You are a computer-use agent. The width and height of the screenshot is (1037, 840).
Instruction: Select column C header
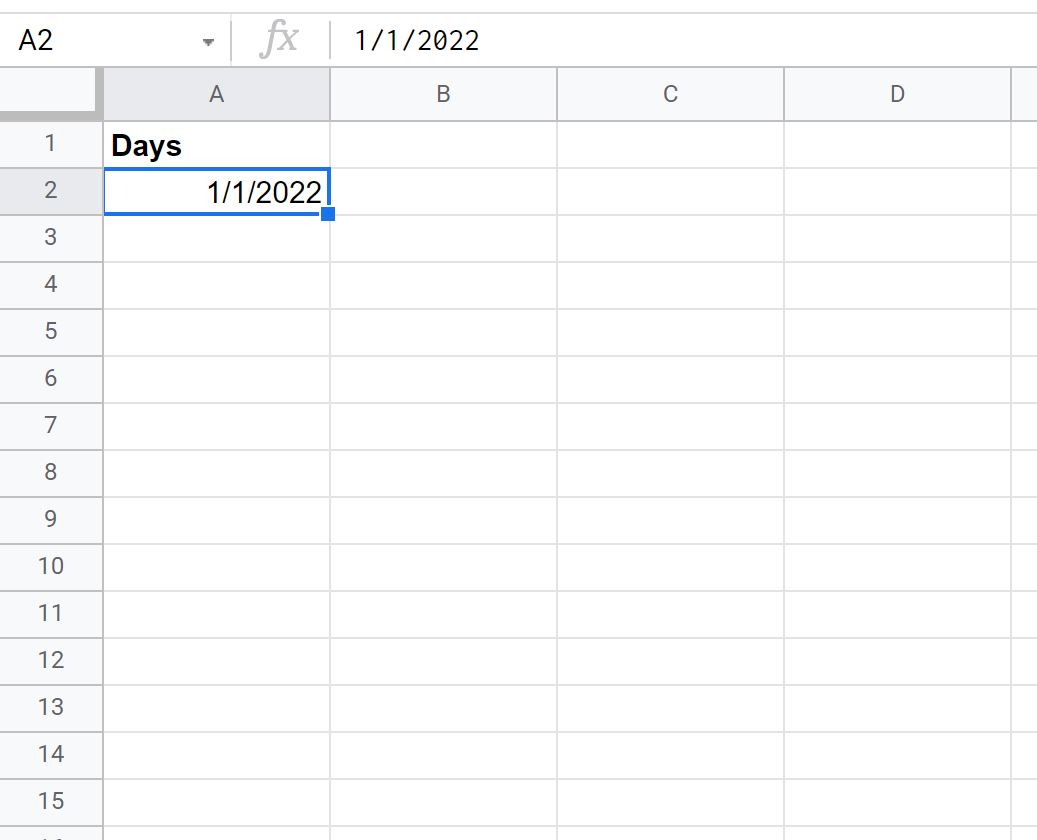click(671, 94)
